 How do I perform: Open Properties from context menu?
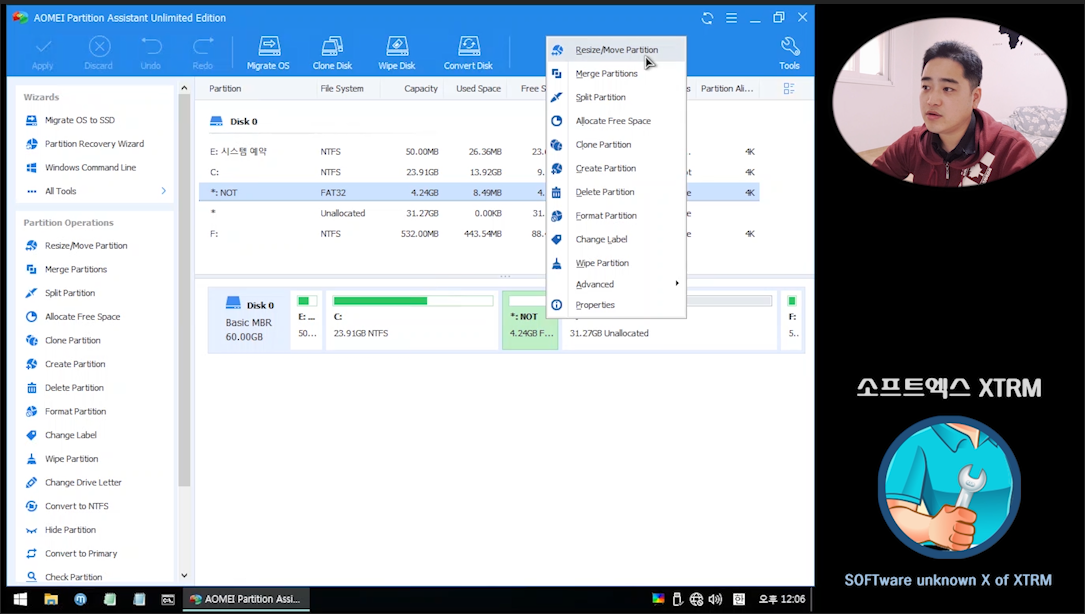coord(617,305)
